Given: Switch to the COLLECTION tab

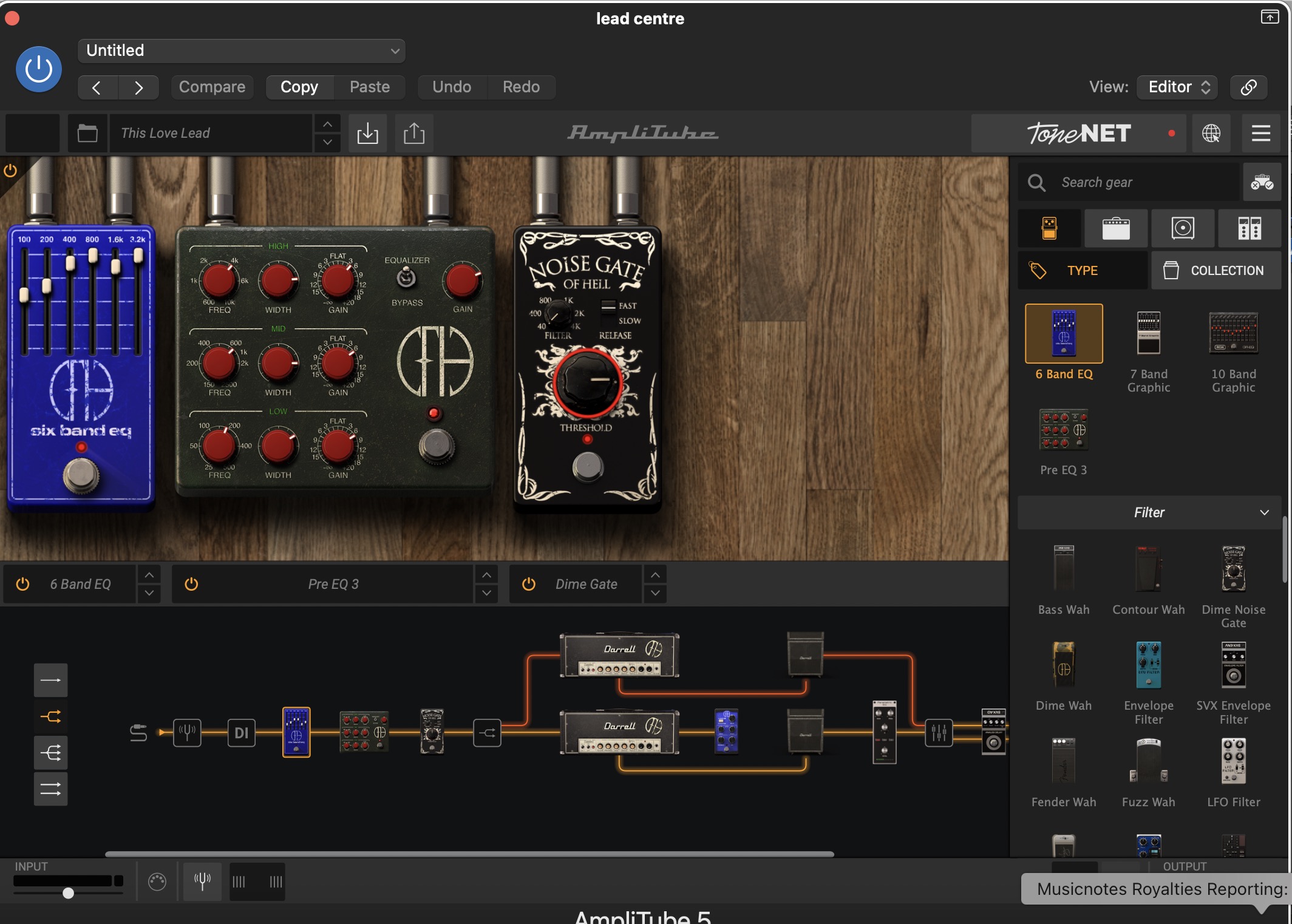Looking at the screenshot, I should pos(1216,271).
